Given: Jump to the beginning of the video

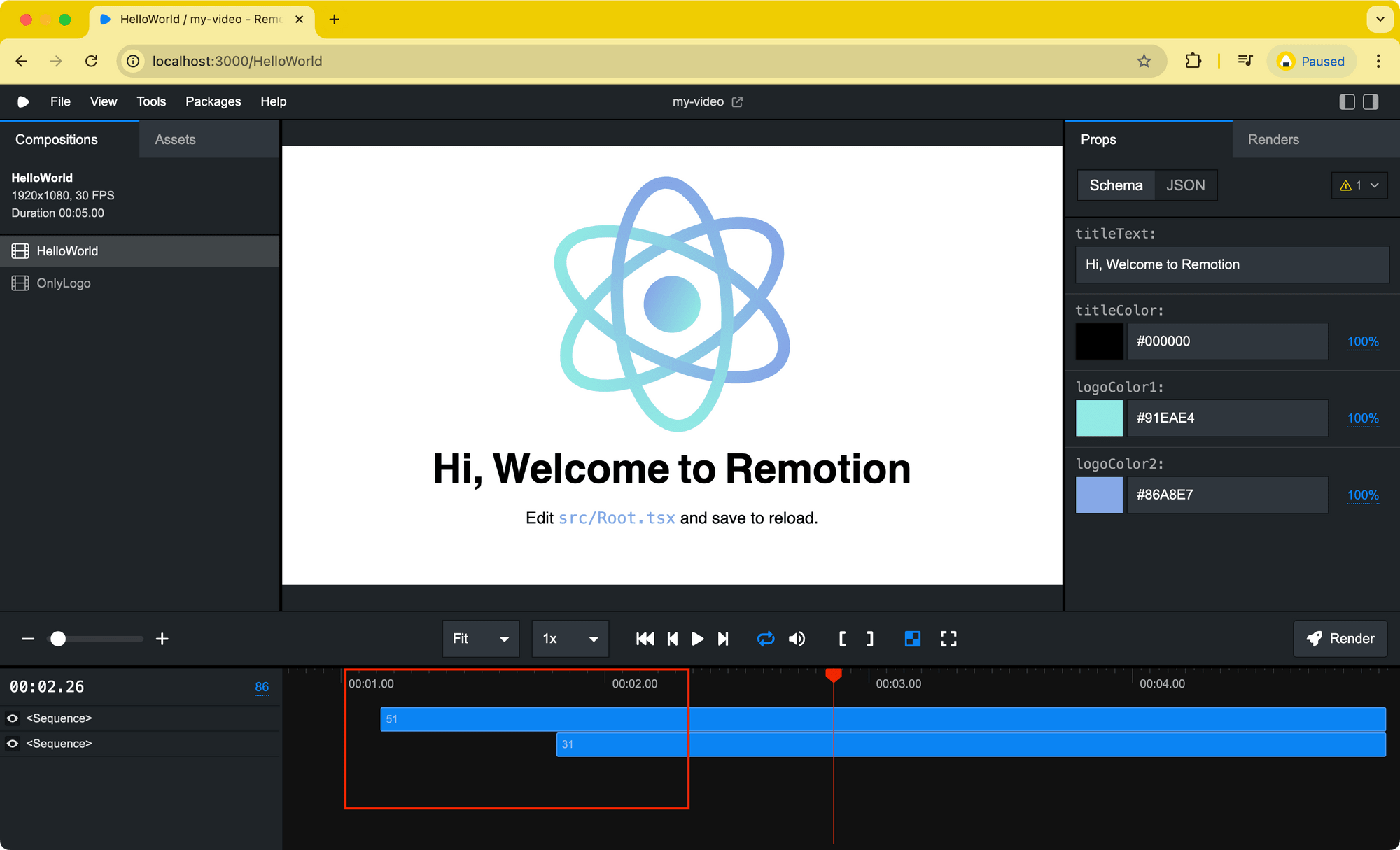Looking at the screenshot, I should 645,639.
